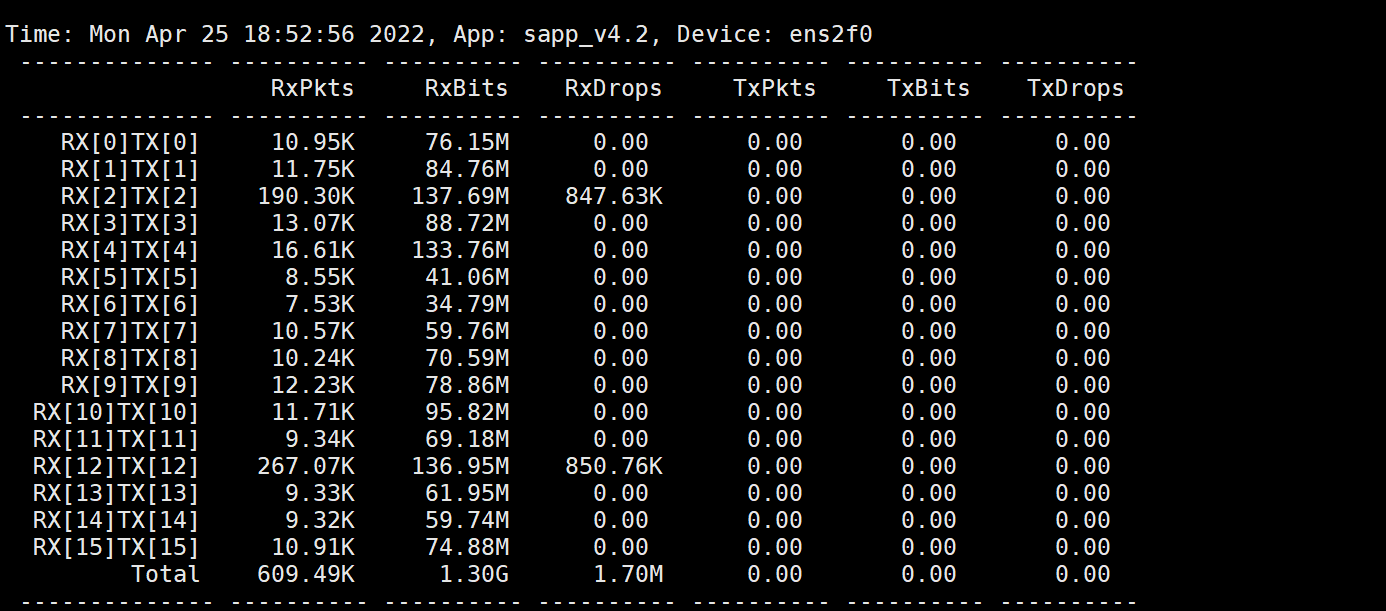Image resolution: width=1386 pixels, height=611 pixels.
Task: Click the 267.07K RxPkts value
Action: (x=305, y=466)
